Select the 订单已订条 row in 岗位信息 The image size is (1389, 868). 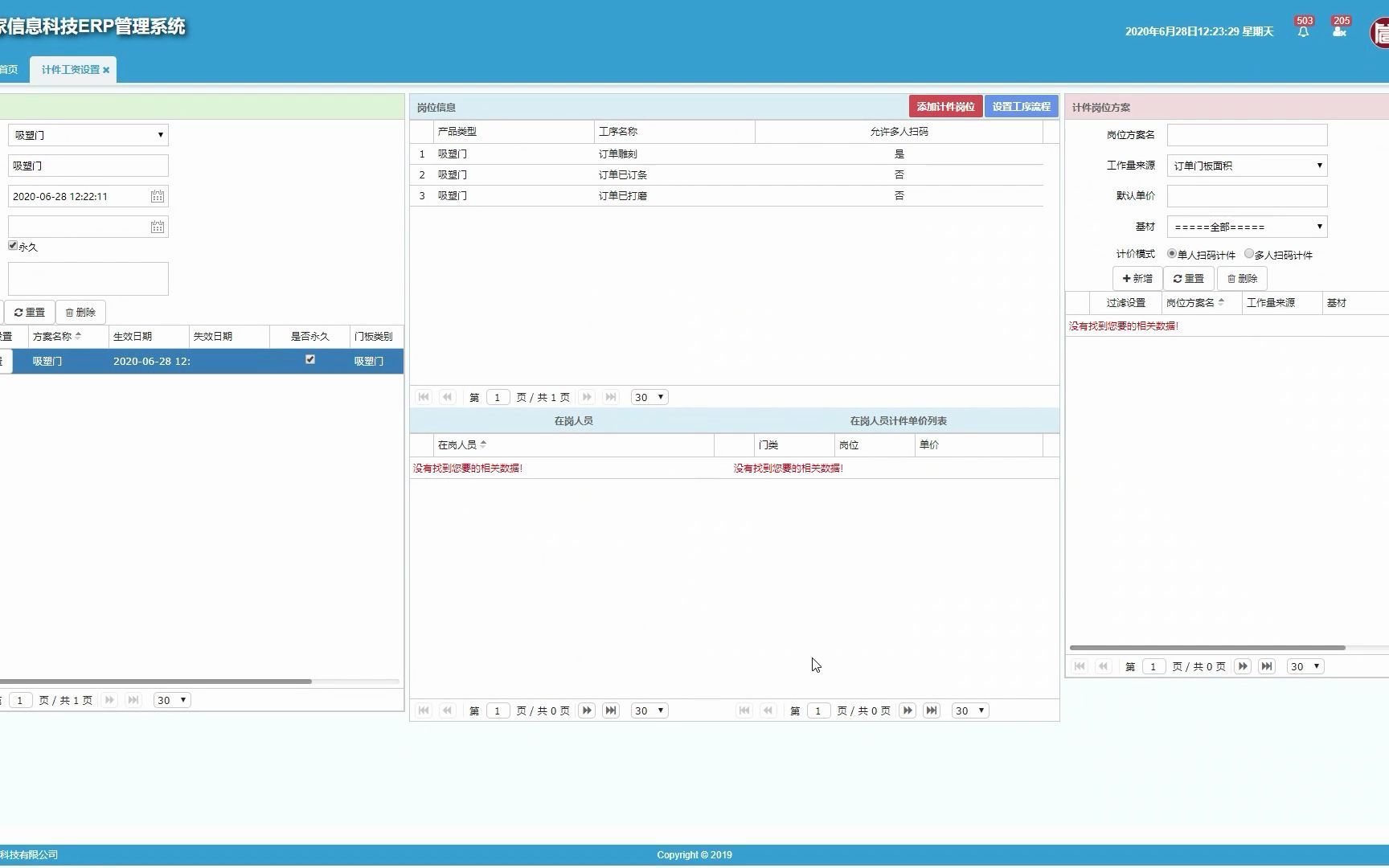coord(727,175)
